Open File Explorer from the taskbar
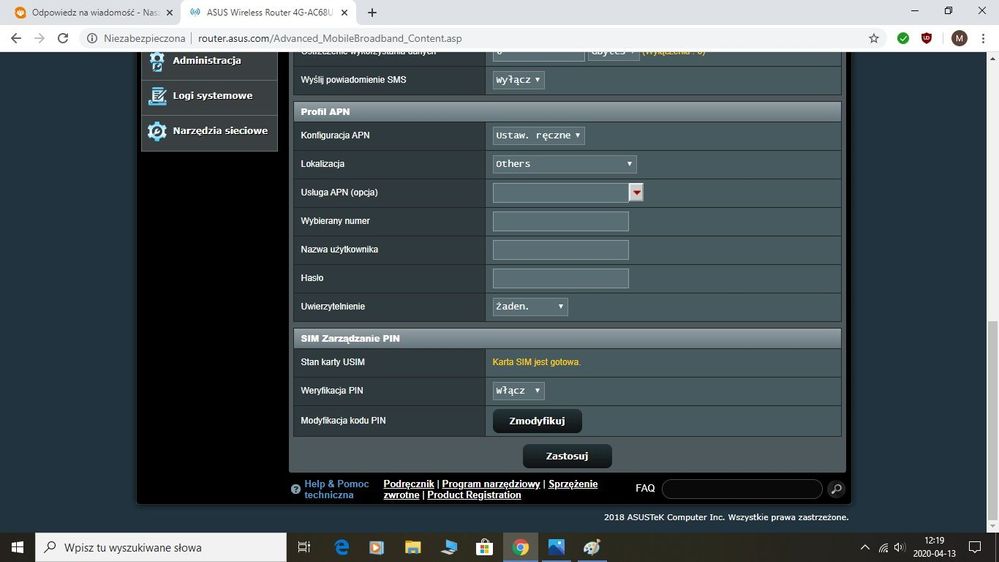Image resolution: width=999 pixels, height=562 pixels. pyautogui.click(x=412, y=547)
